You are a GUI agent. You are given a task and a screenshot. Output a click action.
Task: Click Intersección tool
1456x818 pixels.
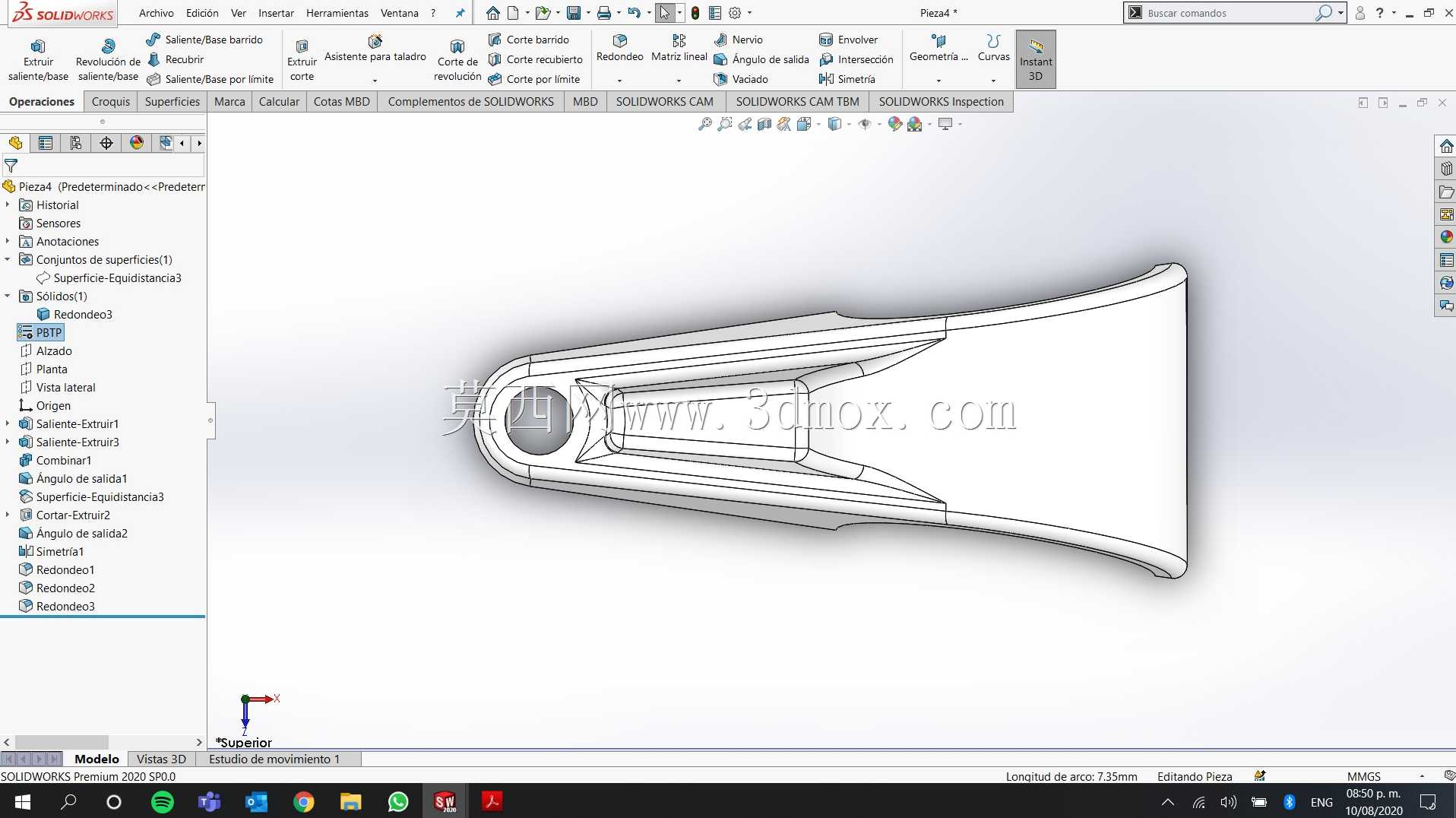tap(856, 59)
